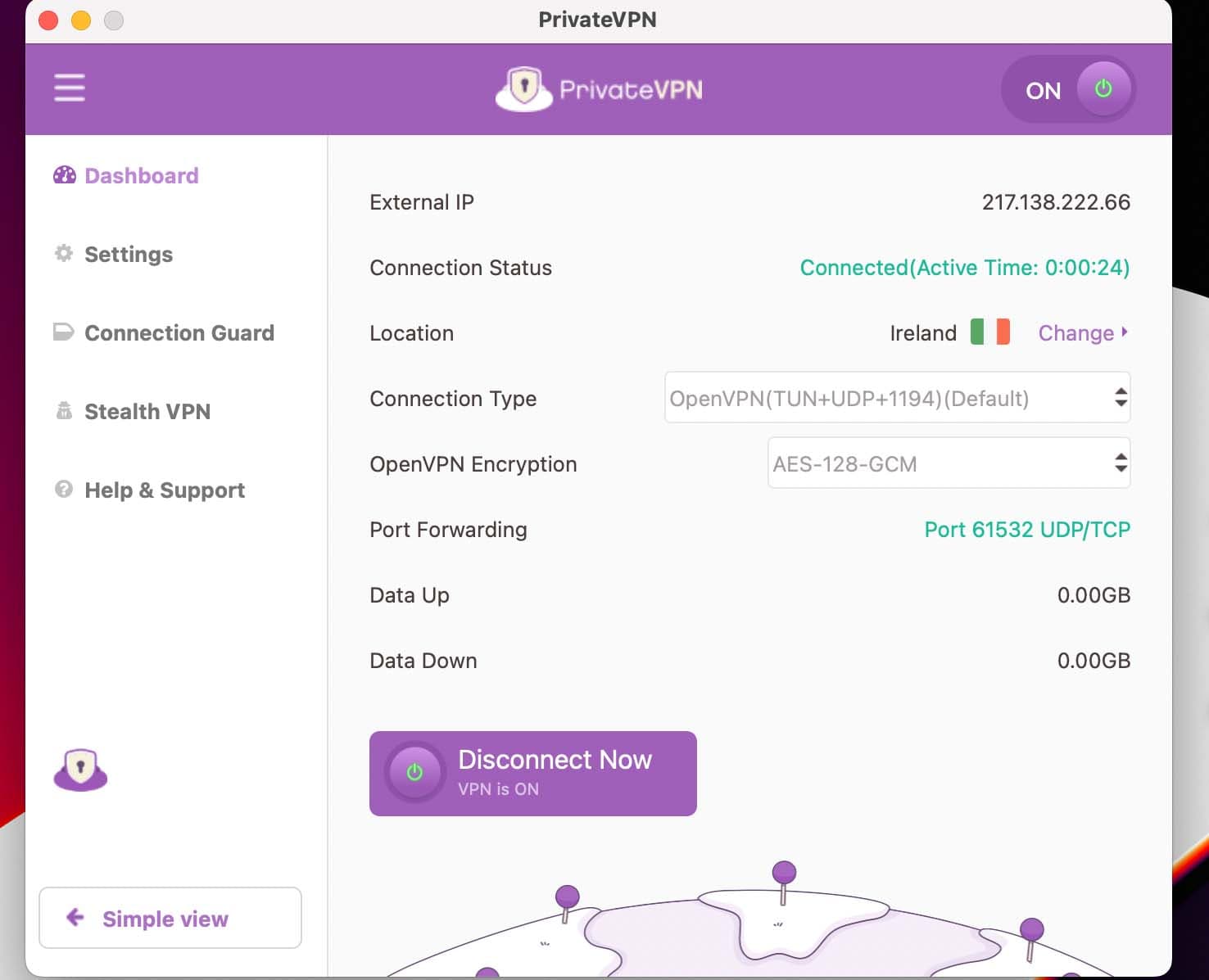Click the external IP address 217.138.222.66
The height and width of the screenshot is (980, 1209).
coord(1055,201)
